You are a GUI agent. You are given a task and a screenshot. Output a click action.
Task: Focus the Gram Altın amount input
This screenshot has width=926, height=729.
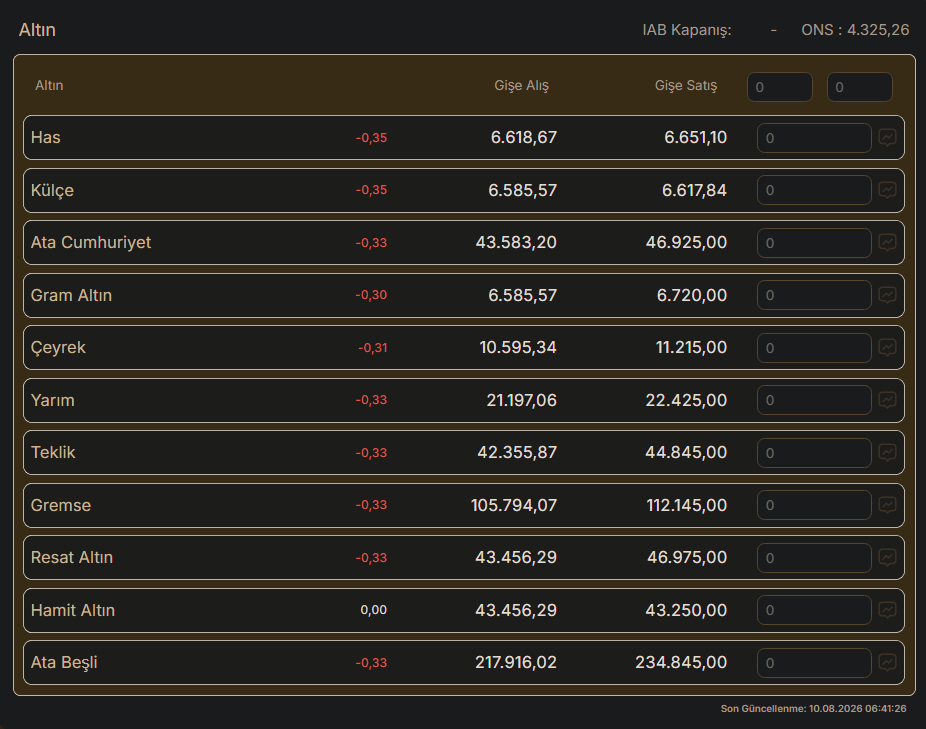[x=814, y=295]
